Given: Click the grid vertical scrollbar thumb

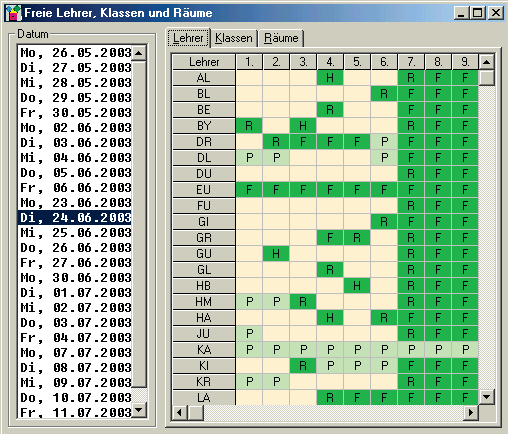Looking at the screenshot, I should [x=486, y=78].
